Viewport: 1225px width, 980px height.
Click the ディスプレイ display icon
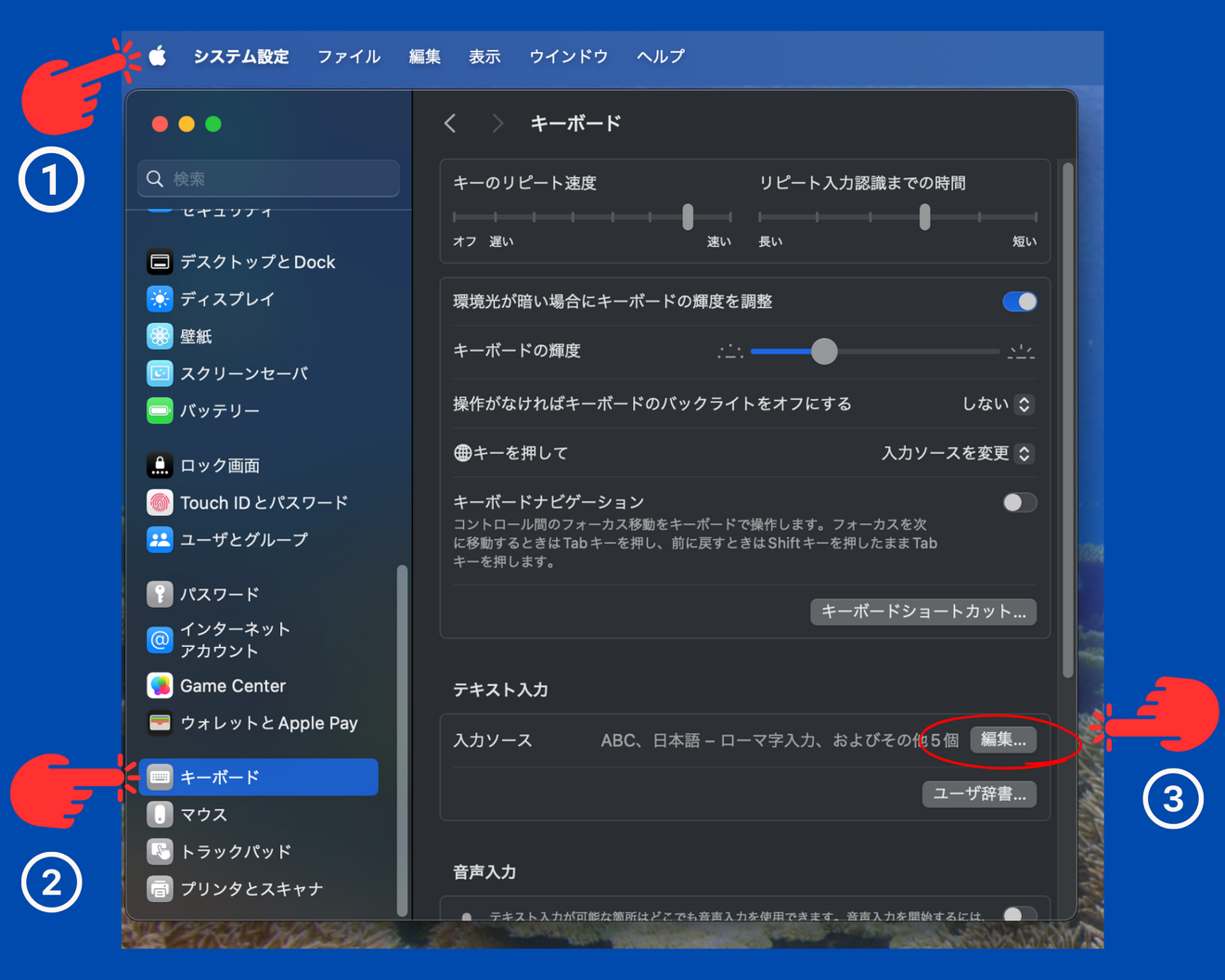pos(160,299)
